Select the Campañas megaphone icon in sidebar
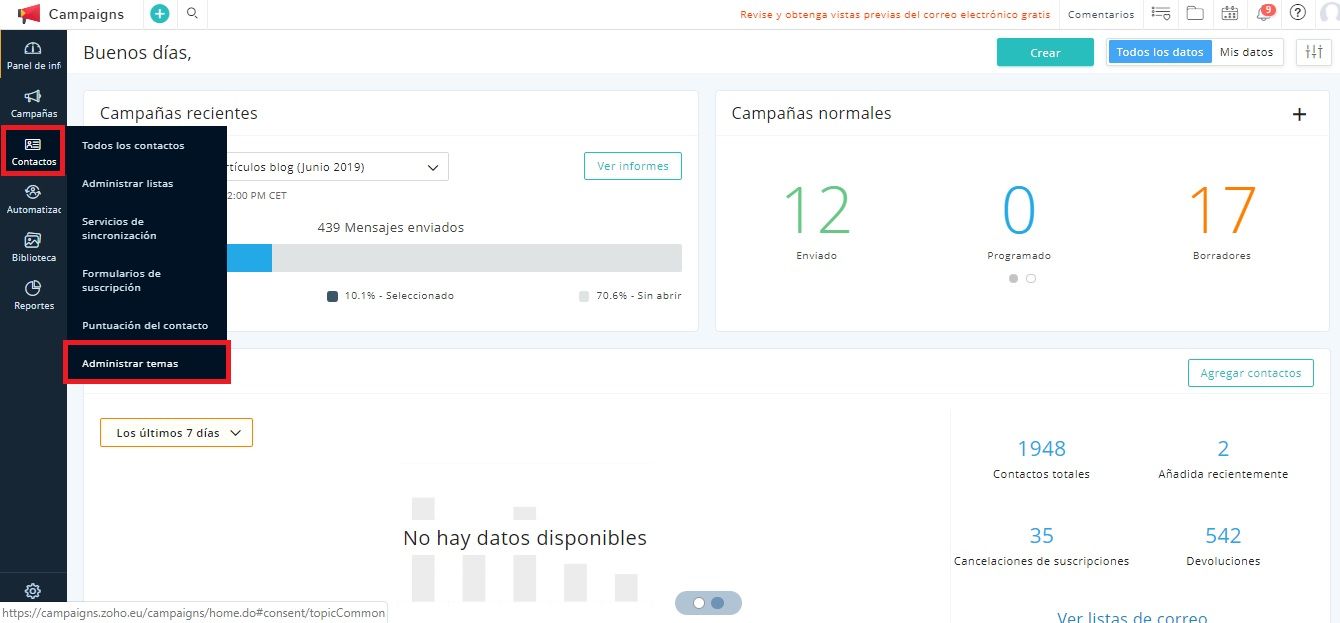 [x=33, y=102]
